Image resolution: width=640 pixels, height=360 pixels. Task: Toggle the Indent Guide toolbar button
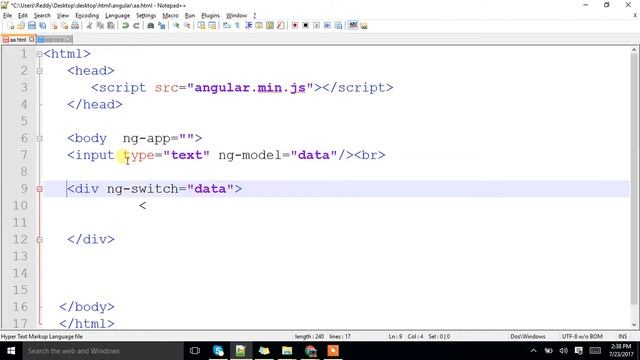(x=248, y=26)
